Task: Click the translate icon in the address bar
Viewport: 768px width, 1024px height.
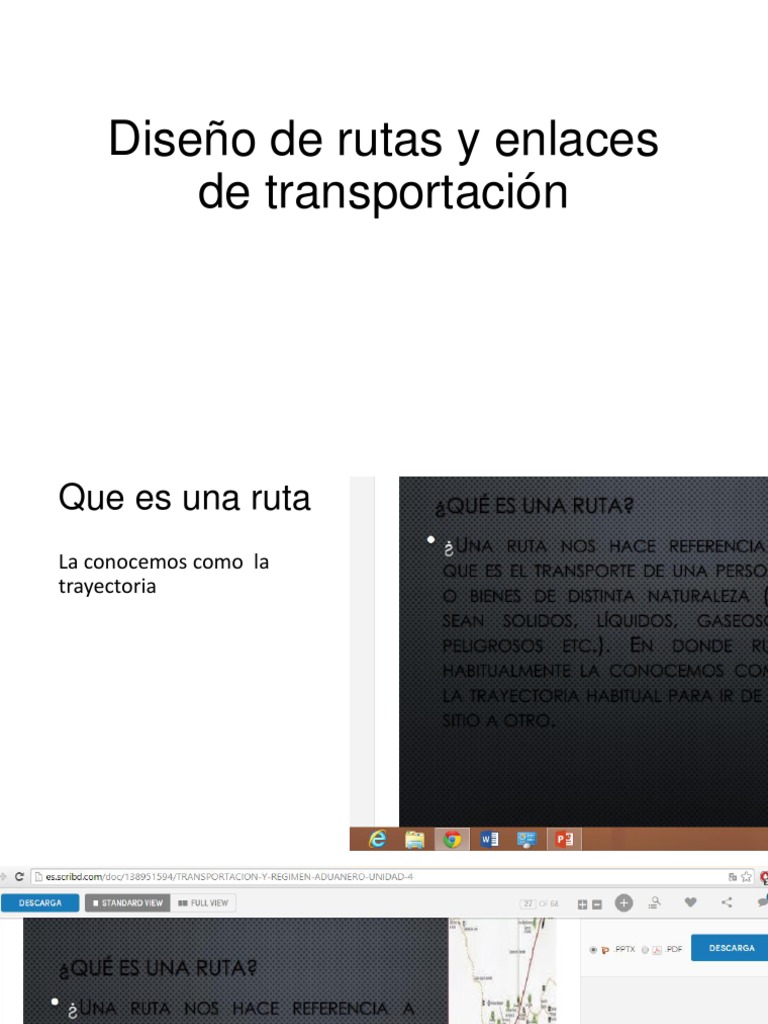Action: (732, 877)
